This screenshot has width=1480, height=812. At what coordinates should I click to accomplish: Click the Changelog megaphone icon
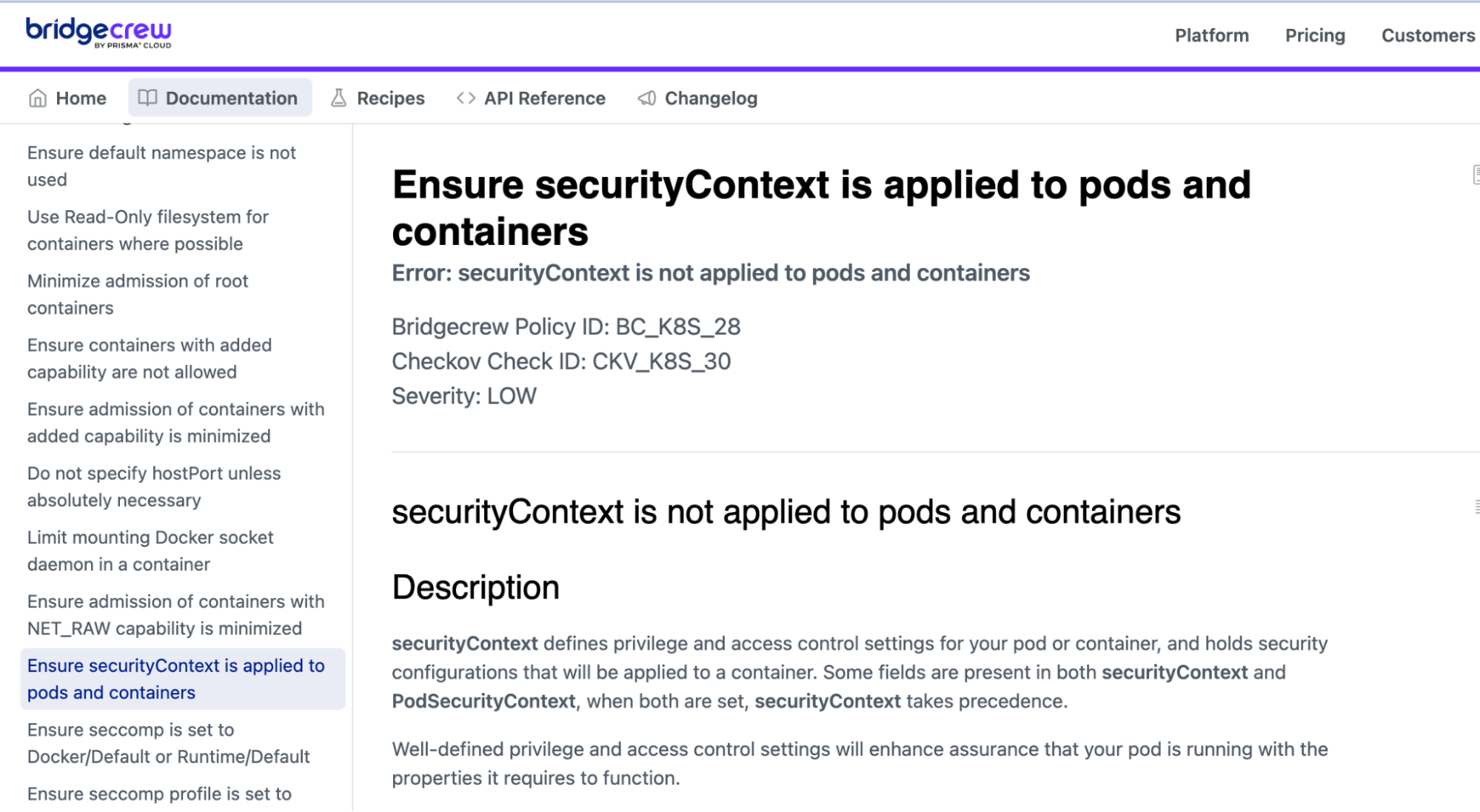pos(646,98)
